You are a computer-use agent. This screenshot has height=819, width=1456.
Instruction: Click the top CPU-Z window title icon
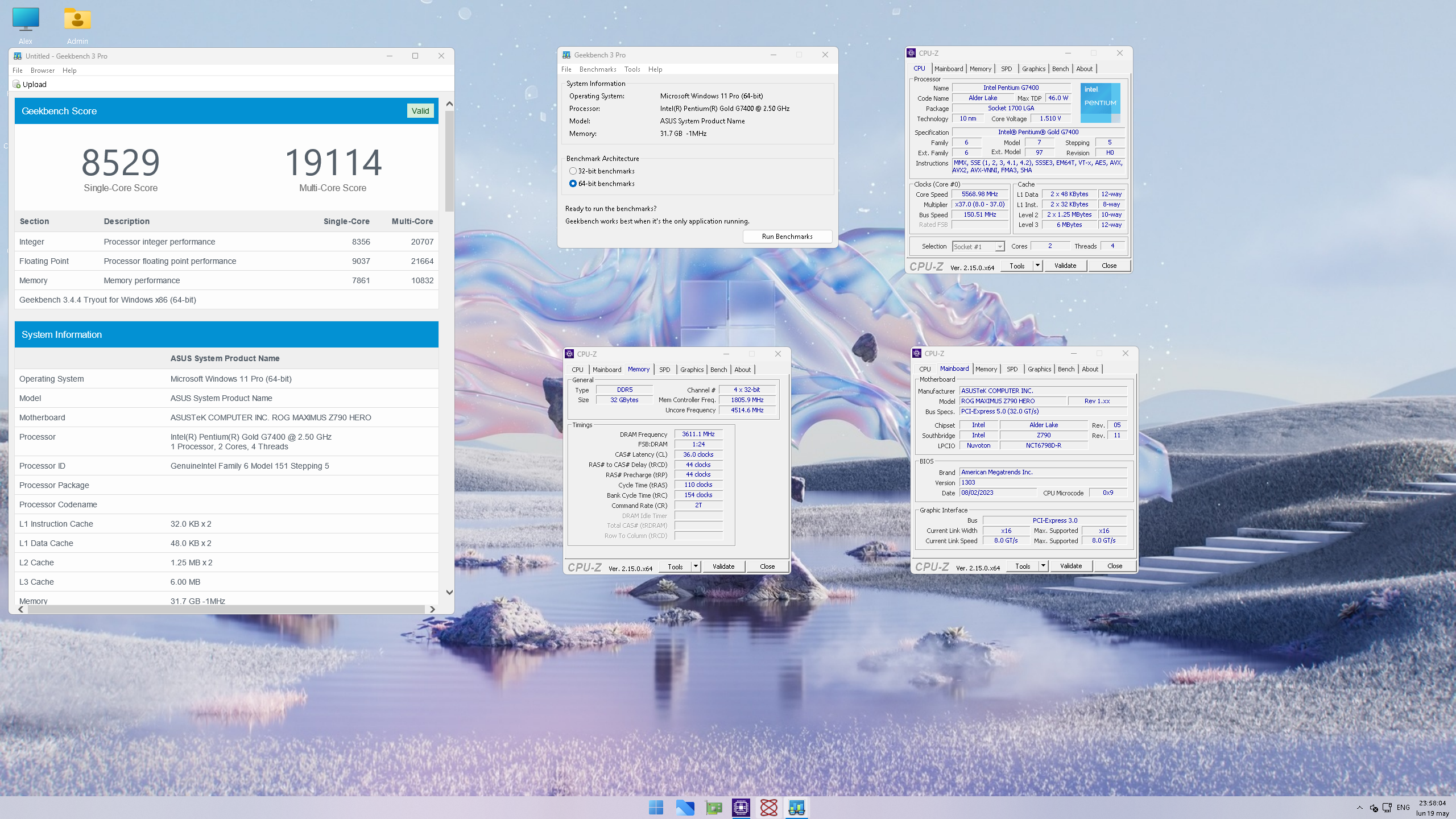911,53
